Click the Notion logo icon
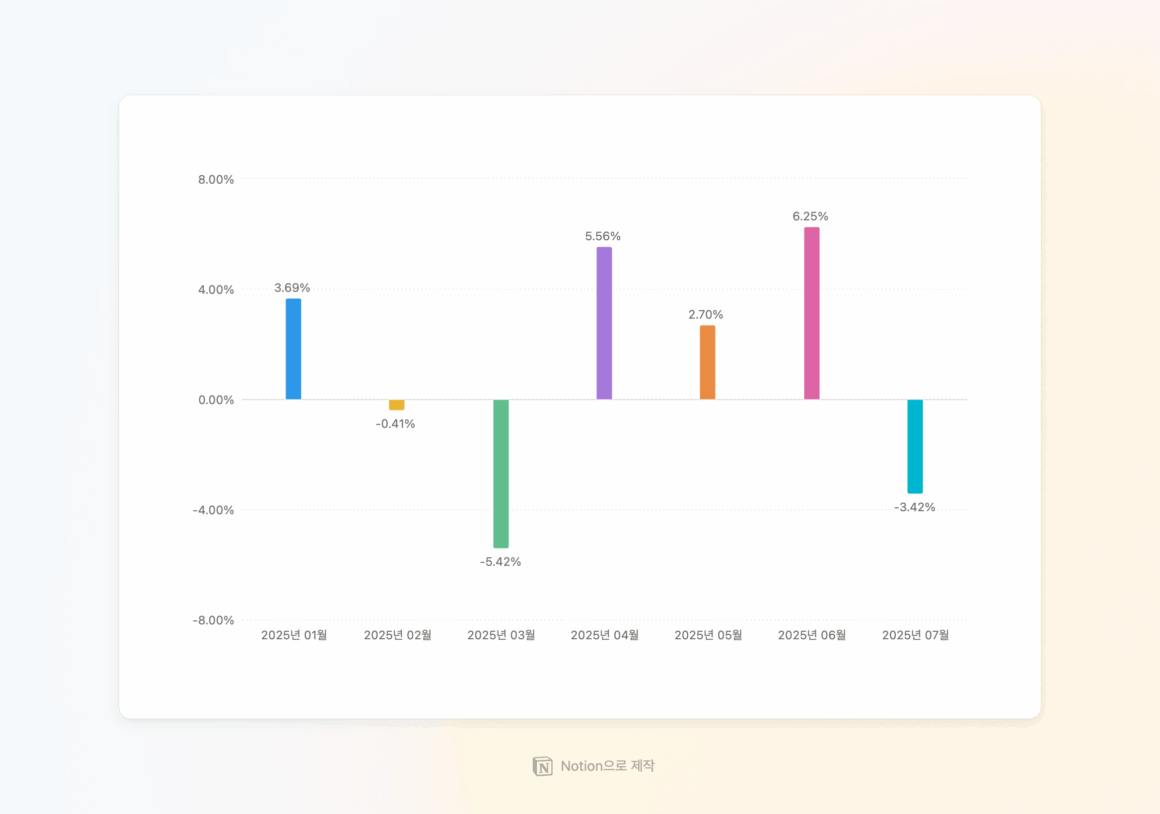The image size is (1160, 814). point(542,767)
